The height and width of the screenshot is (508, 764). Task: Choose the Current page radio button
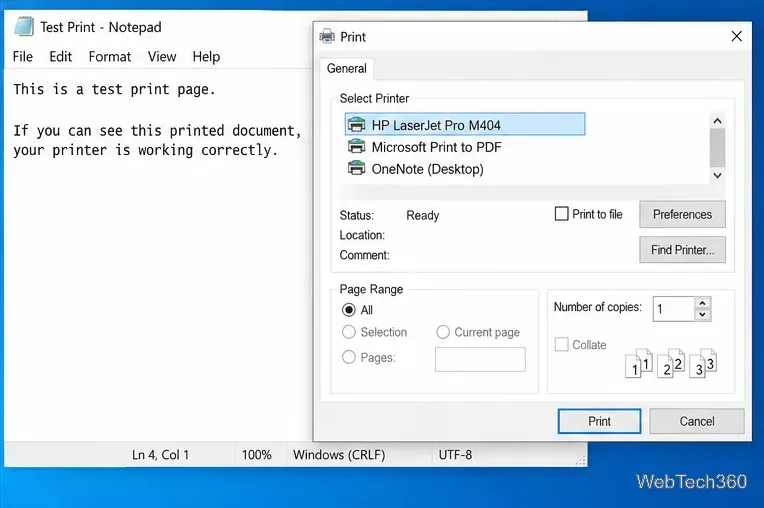pos(442,332)
